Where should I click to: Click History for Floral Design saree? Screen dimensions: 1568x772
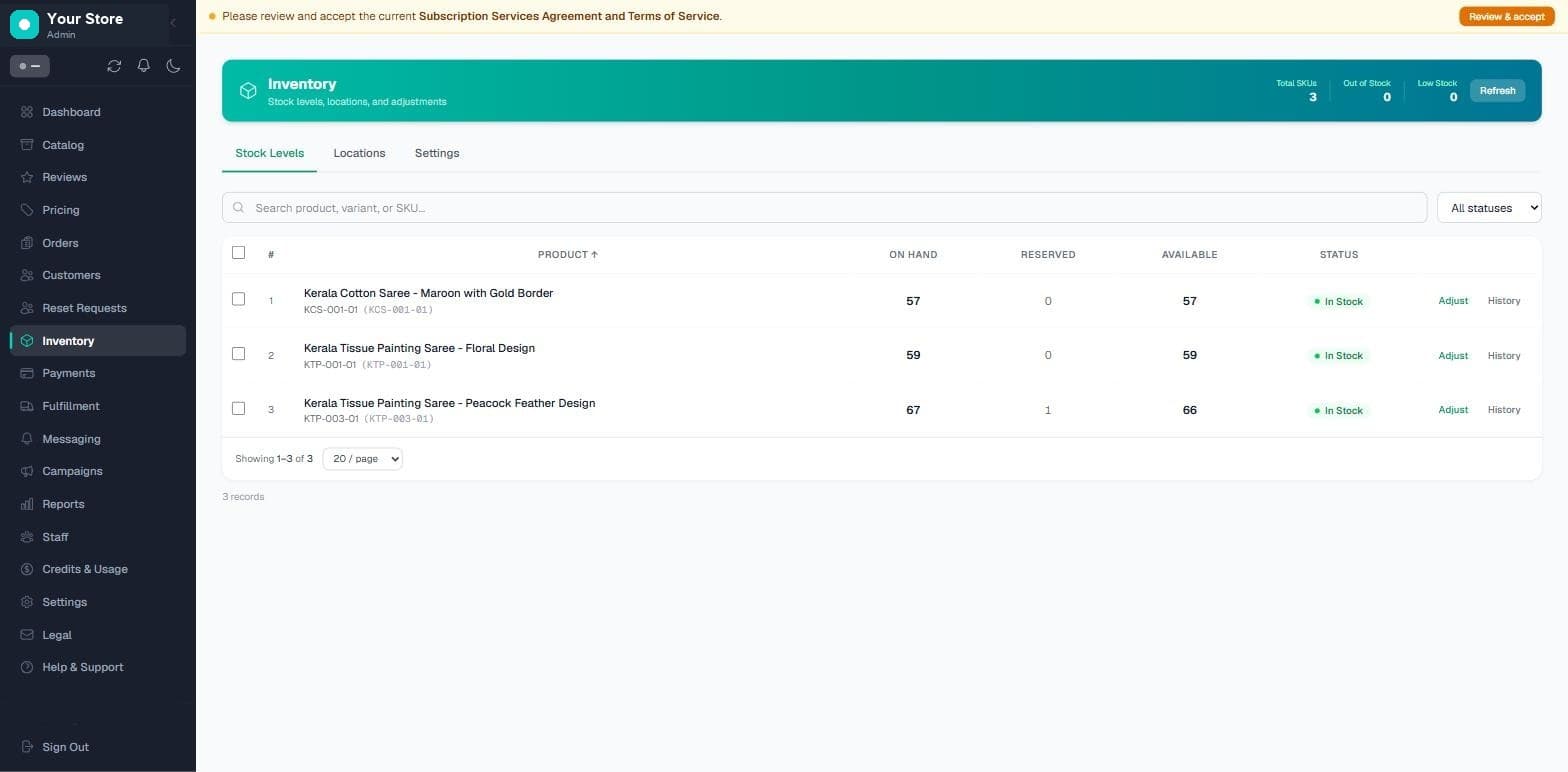(x=1504, y=356)
